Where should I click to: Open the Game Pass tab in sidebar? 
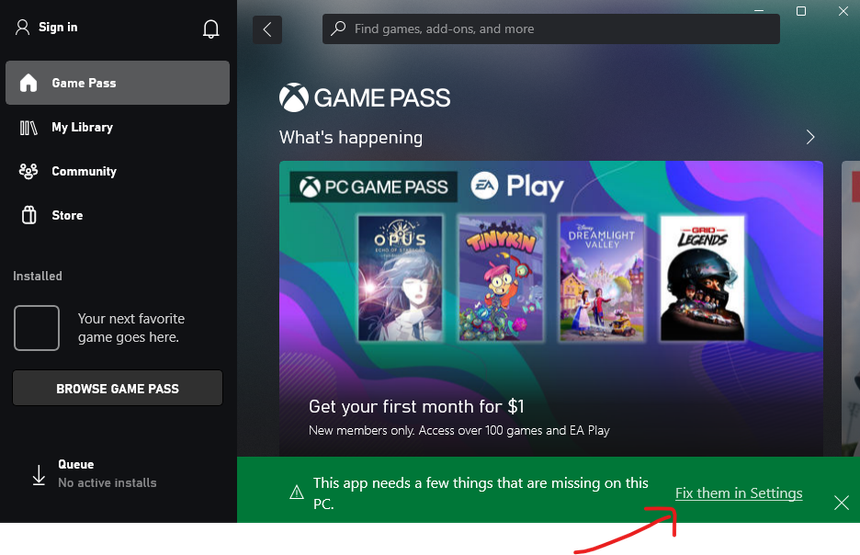pos(117,83)
